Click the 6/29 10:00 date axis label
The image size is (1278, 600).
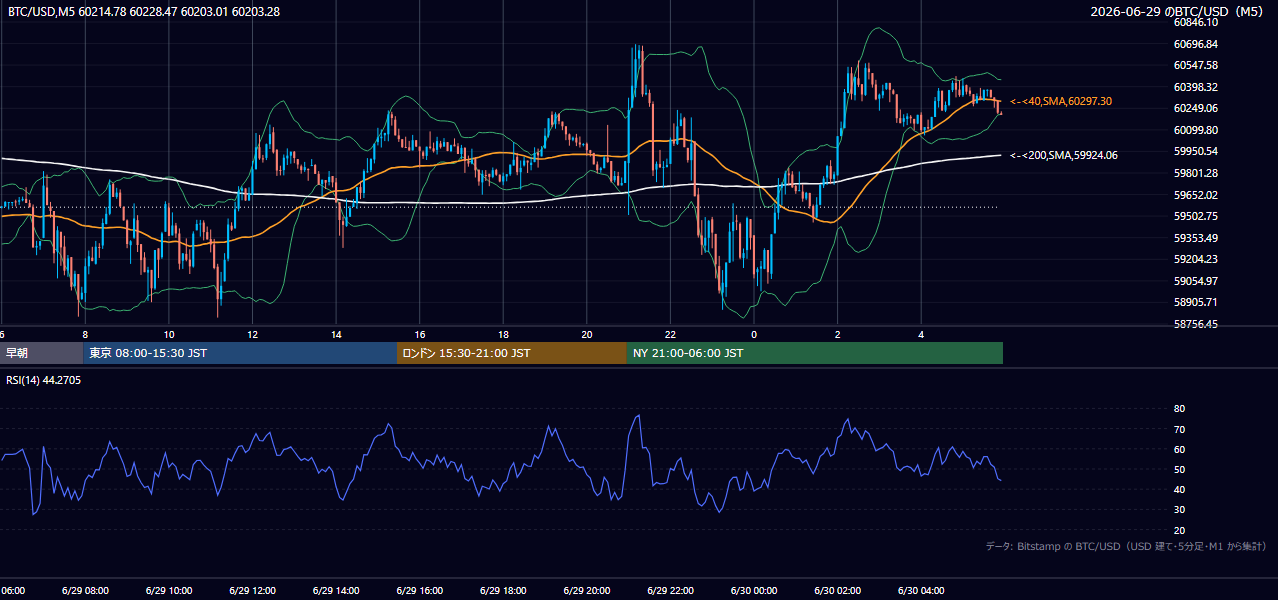coord(169,590)
